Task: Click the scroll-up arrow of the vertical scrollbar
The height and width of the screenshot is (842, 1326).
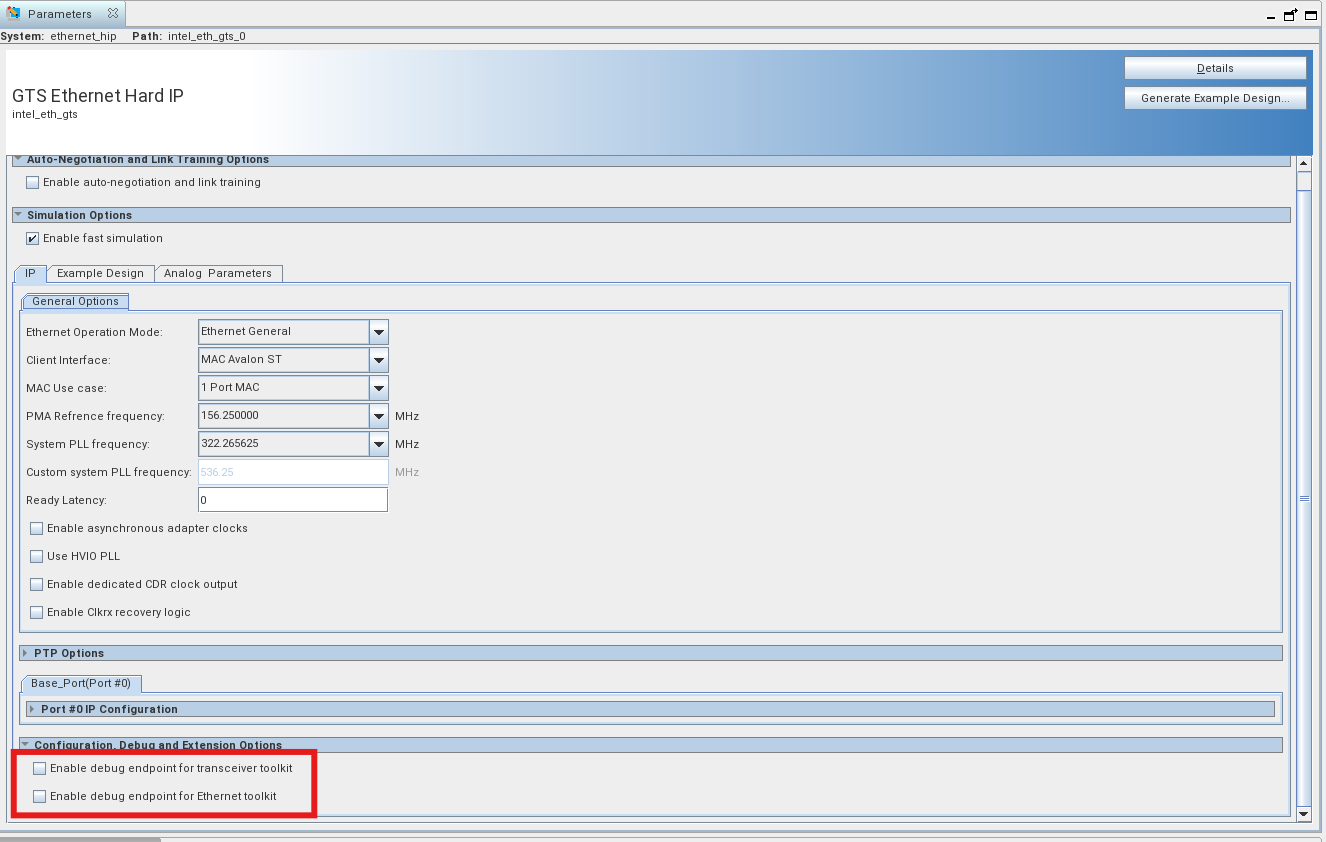Action: [x=1304, y=164]
